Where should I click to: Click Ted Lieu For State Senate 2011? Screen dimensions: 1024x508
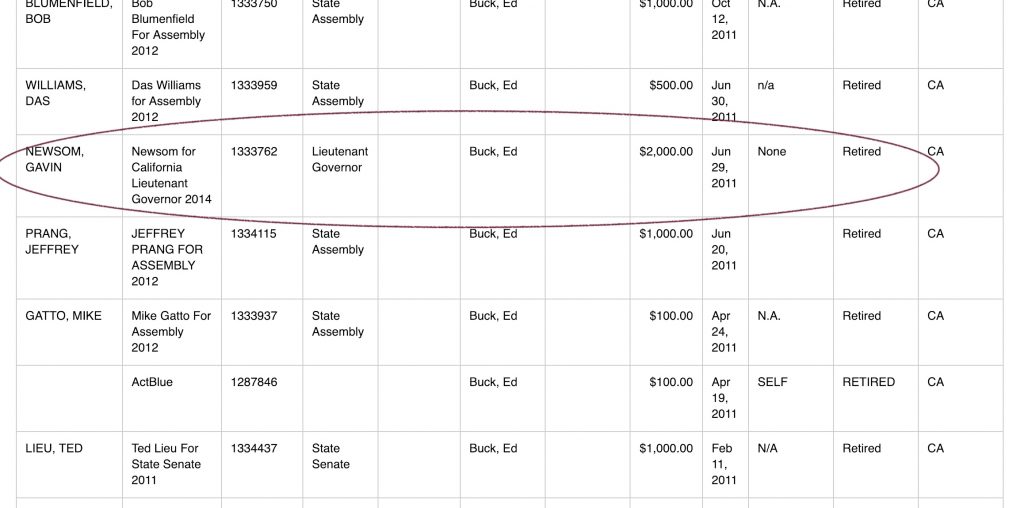point(166,464)
